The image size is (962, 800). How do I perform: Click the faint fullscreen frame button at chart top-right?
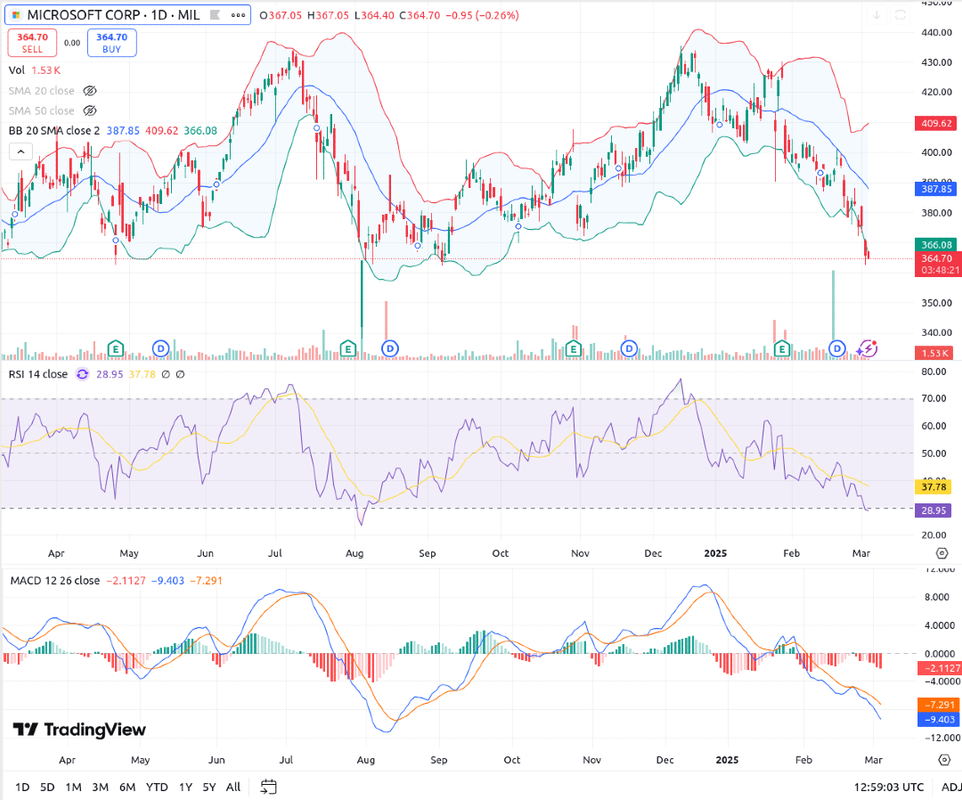[x=900, y=15]
